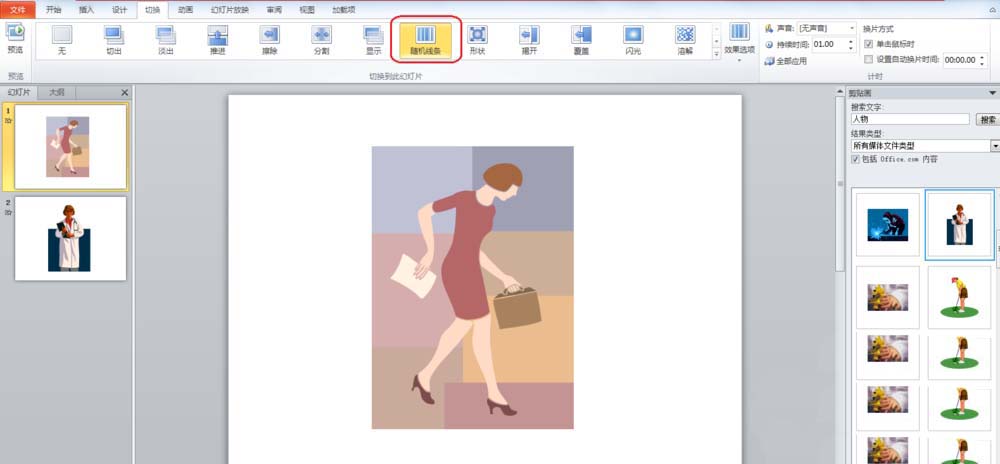Toggle 单击鼠标时 on mouse click checkbox
Viewport: 1000px width, 464px height.
868,44
